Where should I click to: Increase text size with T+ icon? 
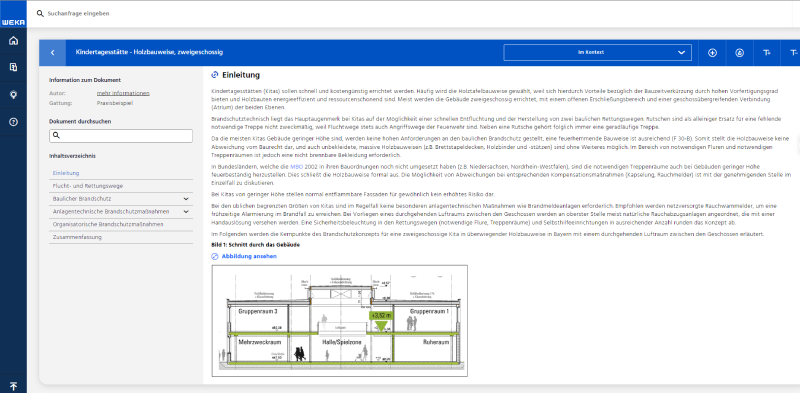point(767,53)
